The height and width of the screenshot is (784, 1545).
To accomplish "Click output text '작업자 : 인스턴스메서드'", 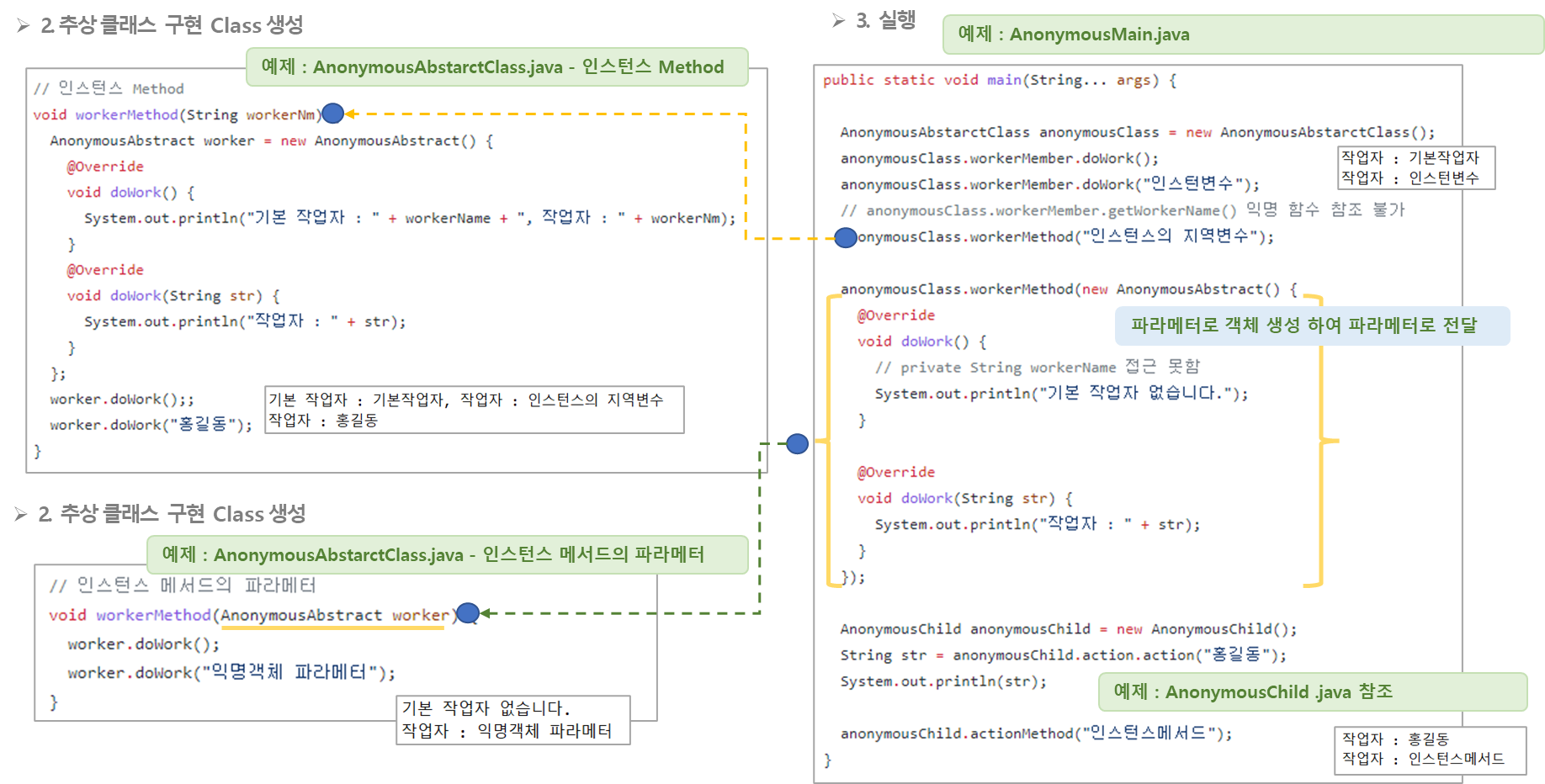I will tap(1423, 758).
